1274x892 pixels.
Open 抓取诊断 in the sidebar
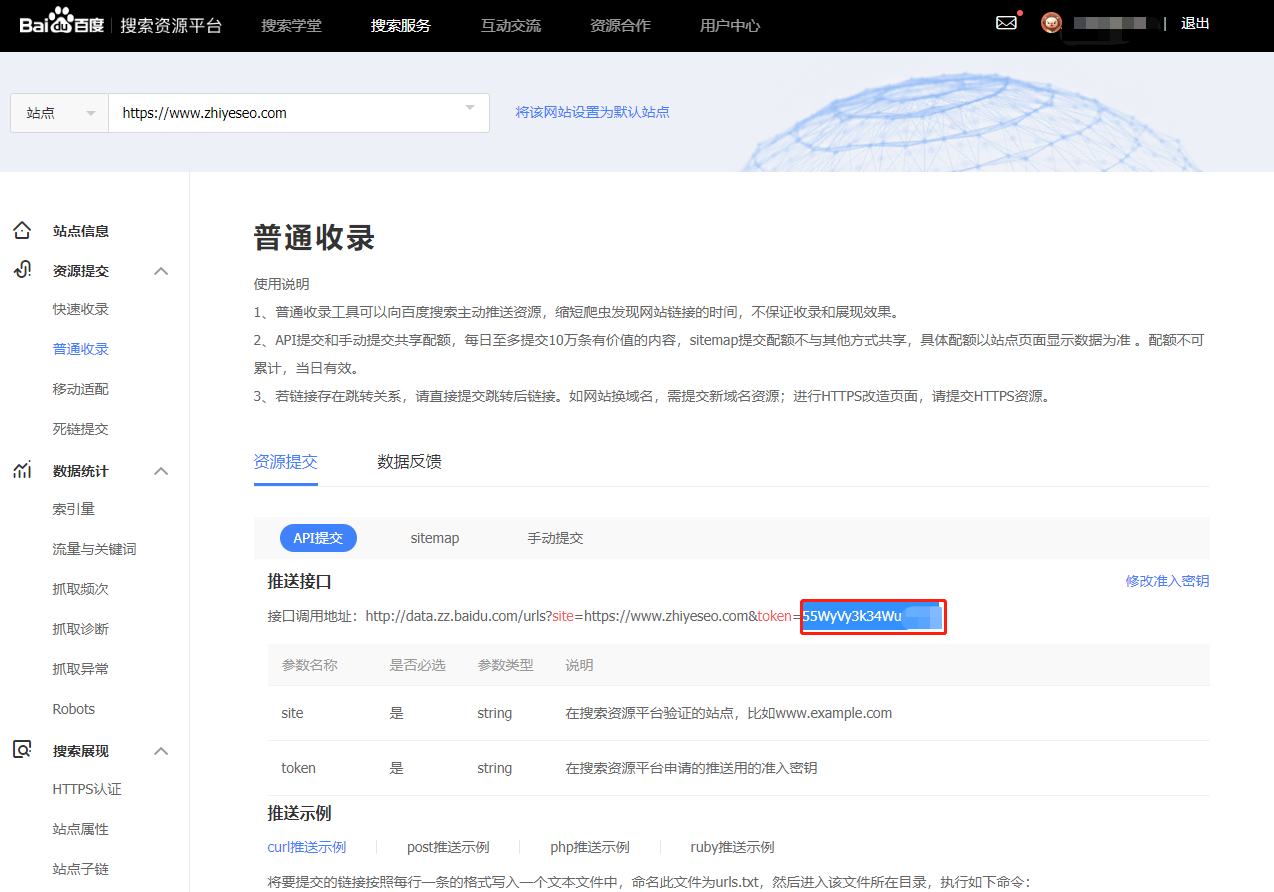80,629
